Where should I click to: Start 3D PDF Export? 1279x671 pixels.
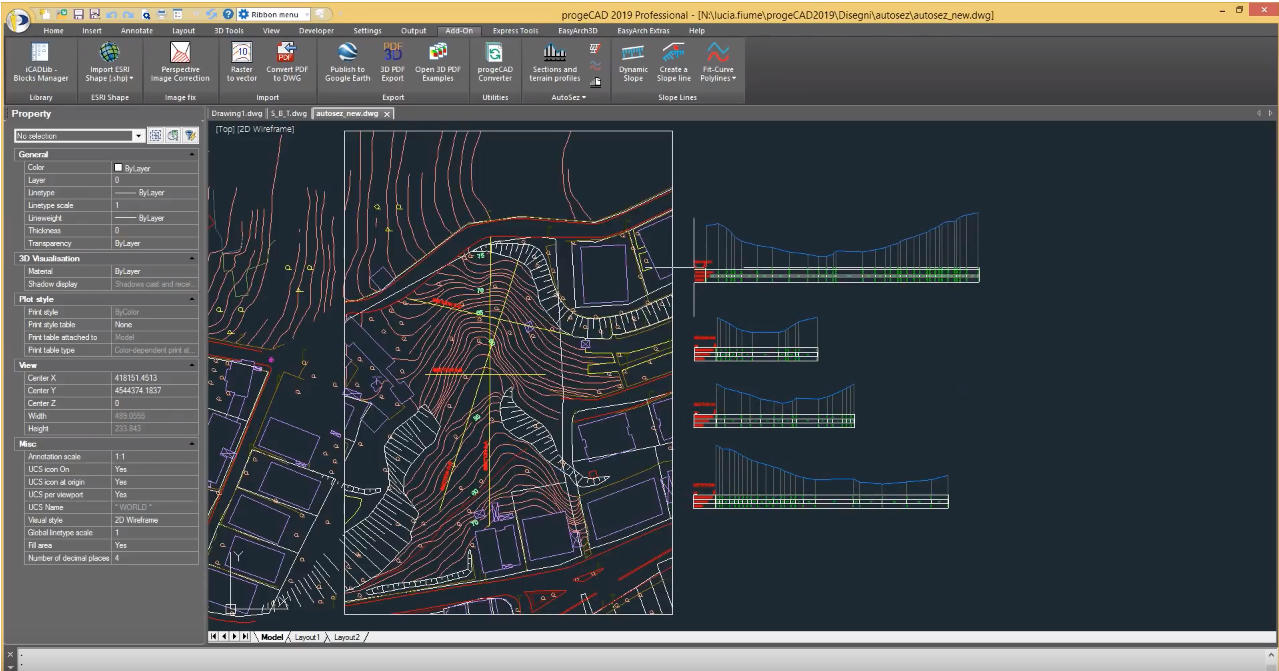coord(393,62)
